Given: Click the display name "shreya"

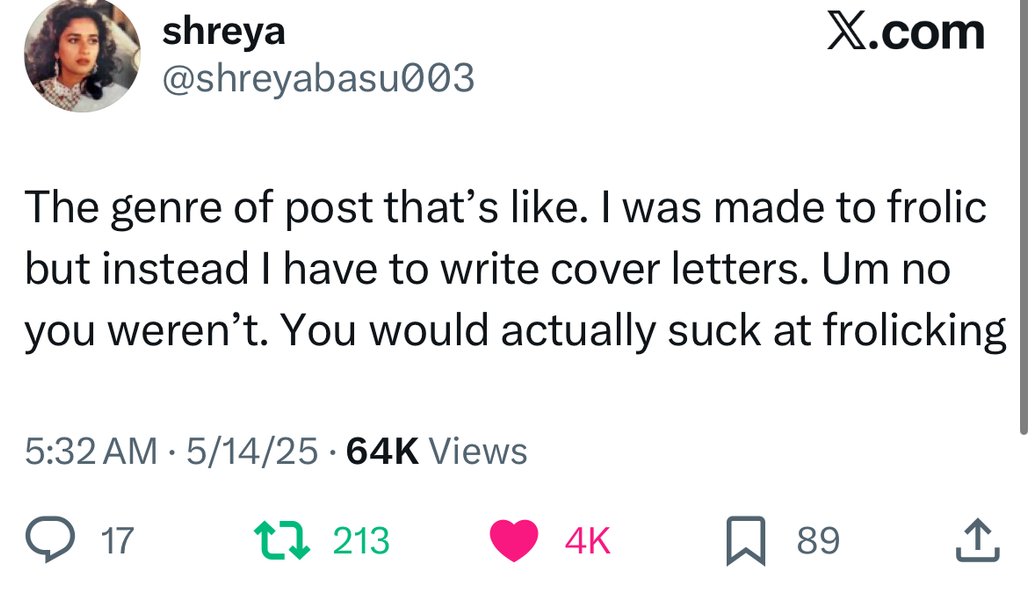Looking at the screenshot, I should tap(223, 31).
